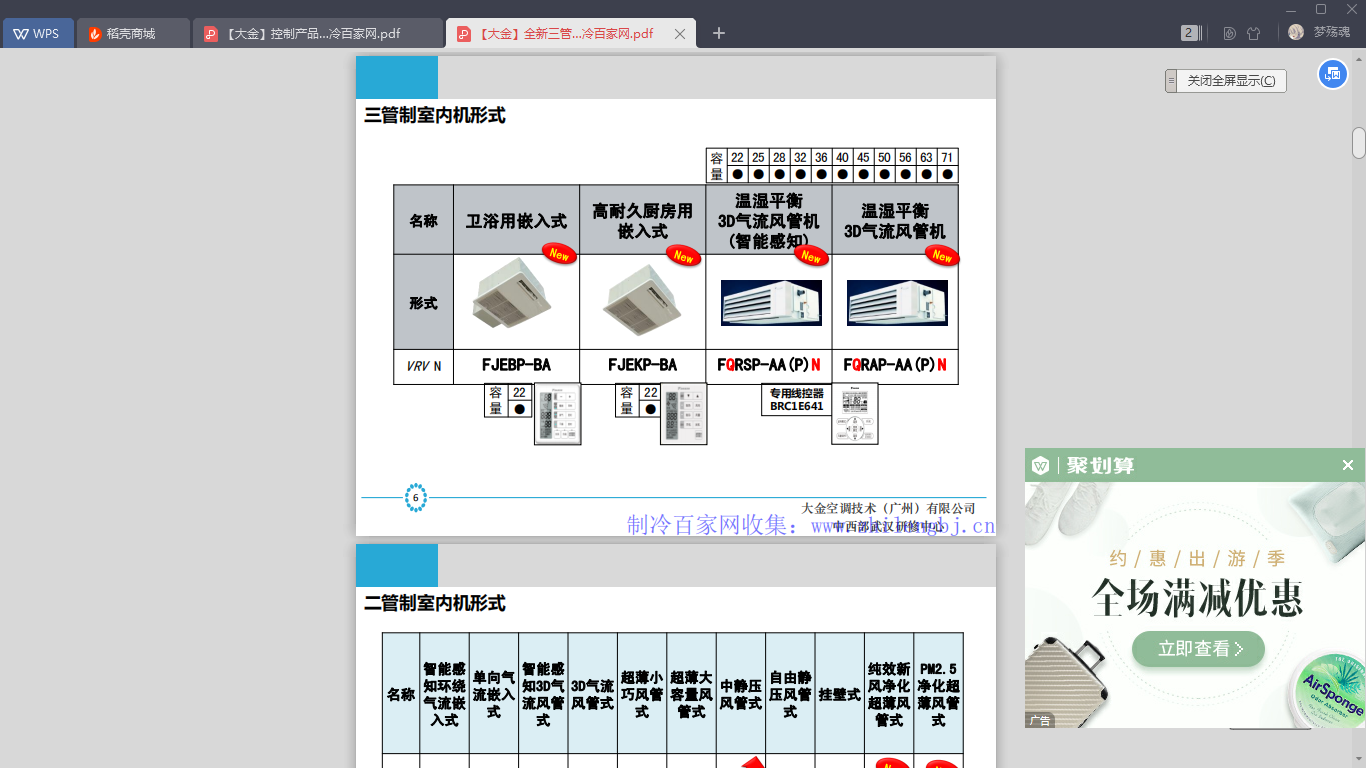1366x768 pixels.
Task: Click 关闭全屏显示(C) button
Action: (x=1231, y=81)
